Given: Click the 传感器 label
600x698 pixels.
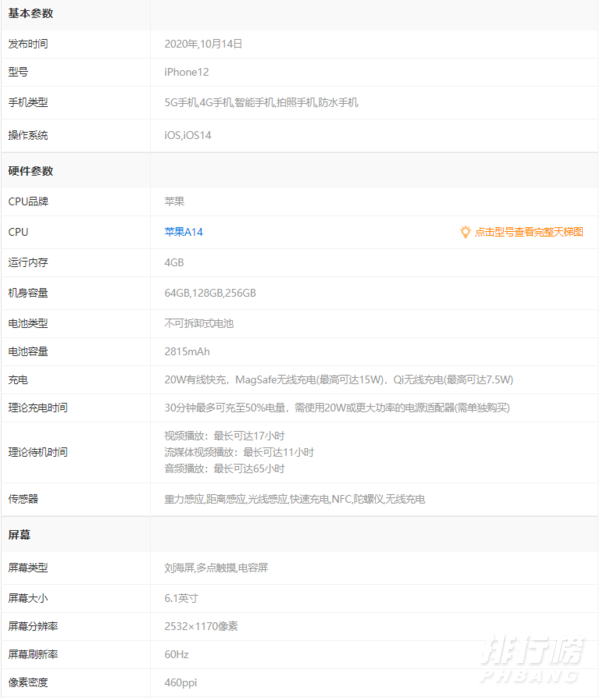Looking at the screenshot, I should click(23, 499).
